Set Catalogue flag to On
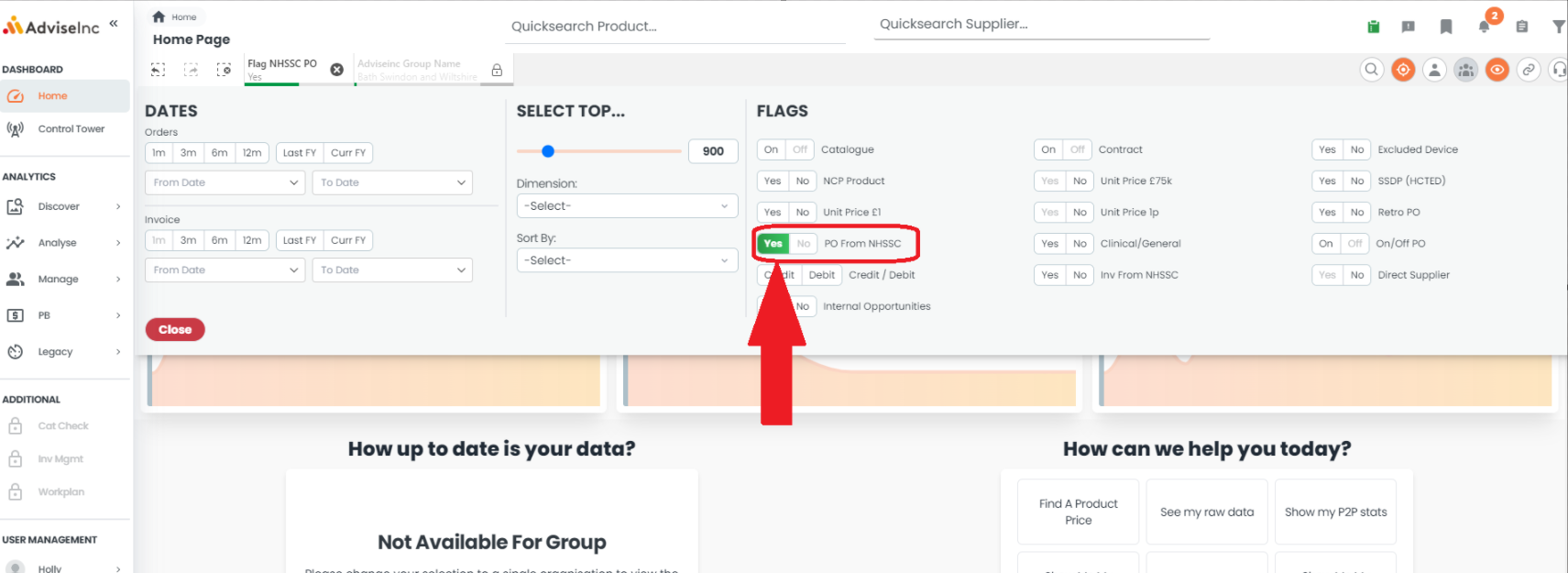Image resolution: width=1568 pixels, height=573 pixels. point(772,149)
